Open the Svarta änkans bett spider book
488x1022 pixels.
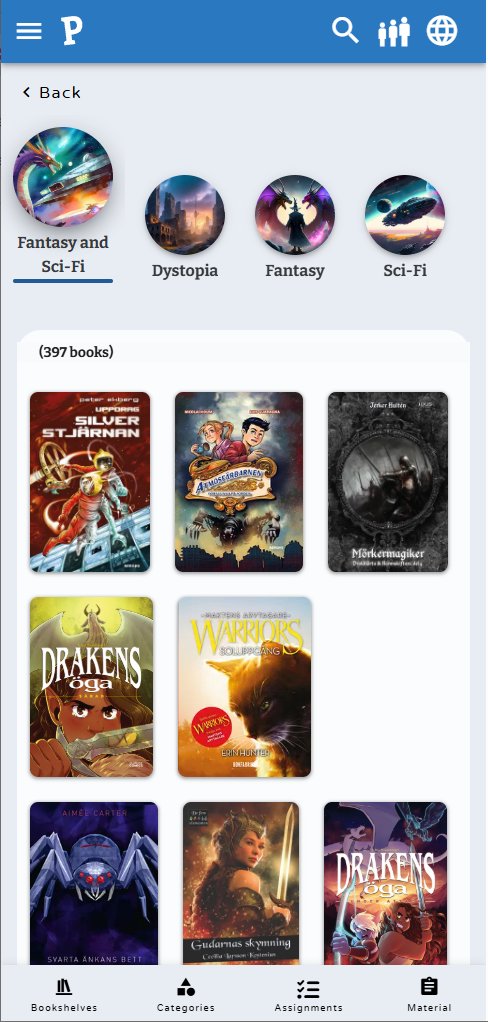pos(94,883)
